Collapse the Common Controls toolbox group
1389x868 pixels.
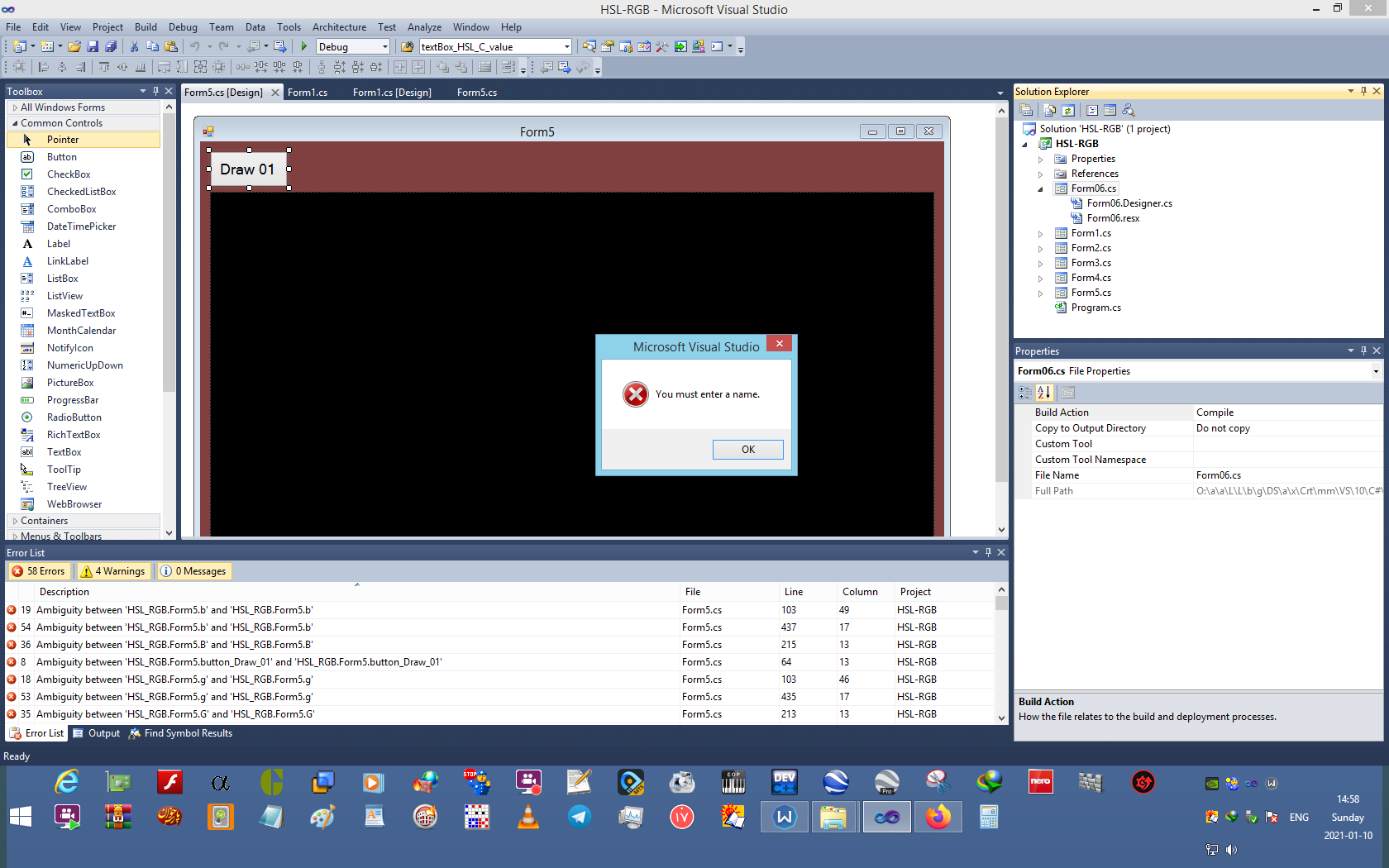coord(15,123)
